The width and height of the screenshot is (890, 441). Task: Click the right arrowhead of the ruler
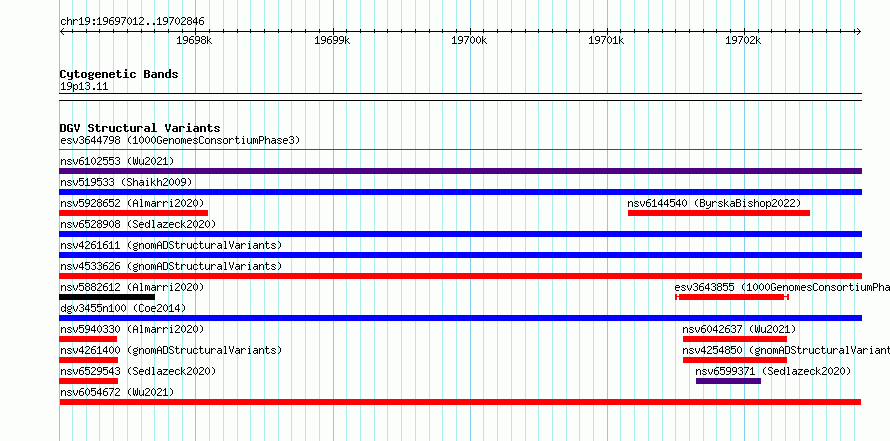point(858,32)
